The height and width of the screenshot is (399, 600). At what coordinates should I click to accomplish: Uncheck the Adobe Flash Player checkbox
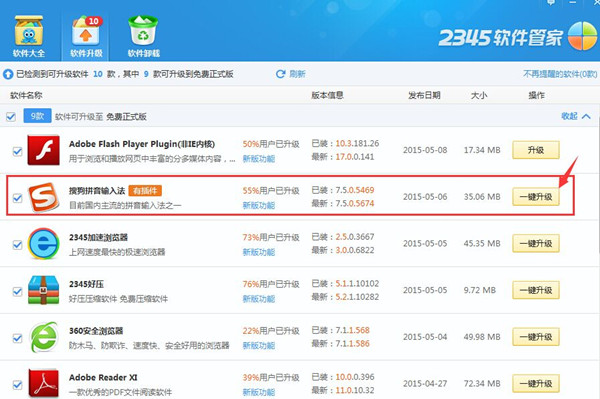[x=17, y=151]
